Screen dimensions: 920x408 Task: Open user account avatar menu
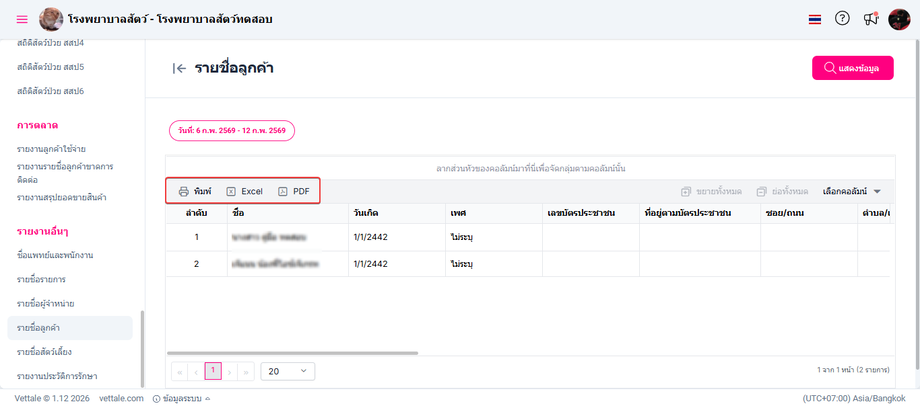899,19
